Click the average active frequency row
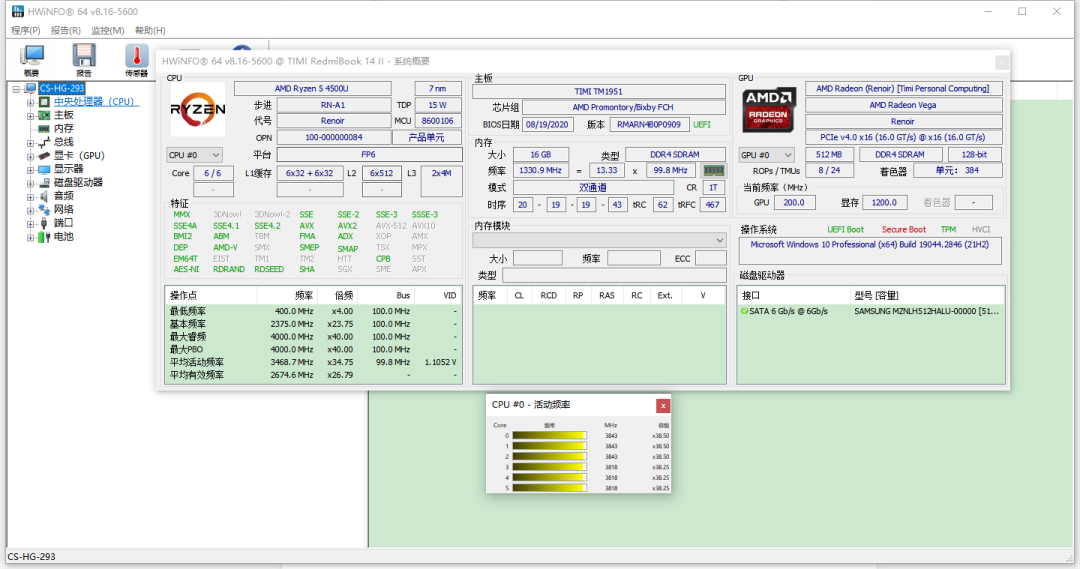The height and width of the screenshot is (569, 1080). tap(313, 362)
